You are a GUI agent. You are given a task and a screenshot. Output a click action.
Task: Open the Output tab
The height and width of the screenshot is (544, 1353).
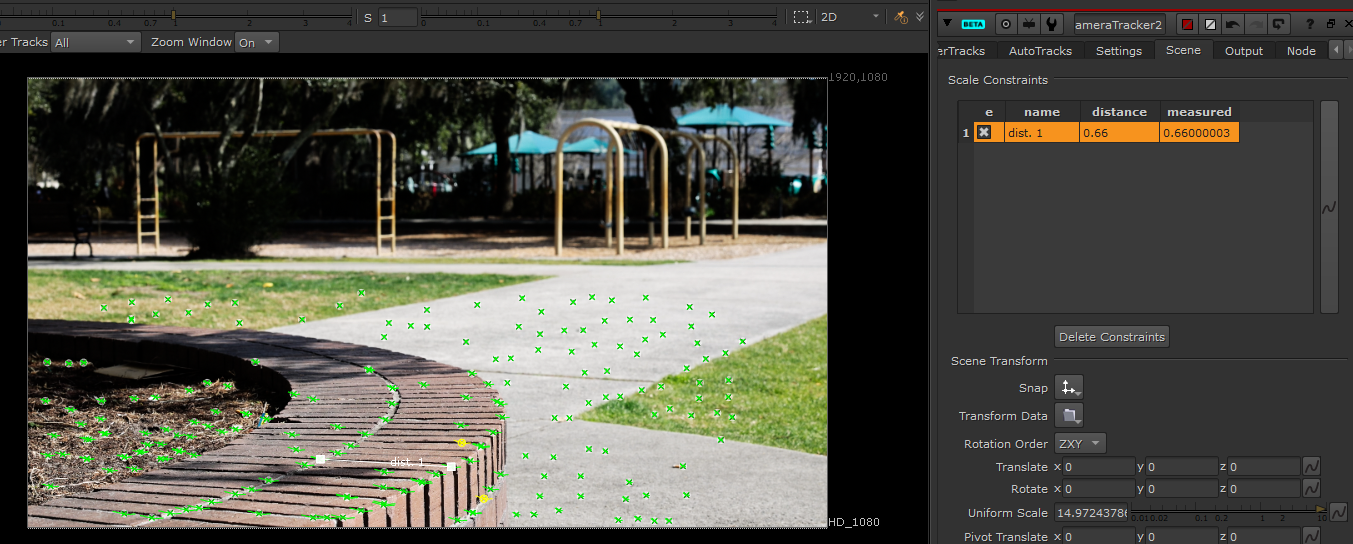[x=1244, y=51]
